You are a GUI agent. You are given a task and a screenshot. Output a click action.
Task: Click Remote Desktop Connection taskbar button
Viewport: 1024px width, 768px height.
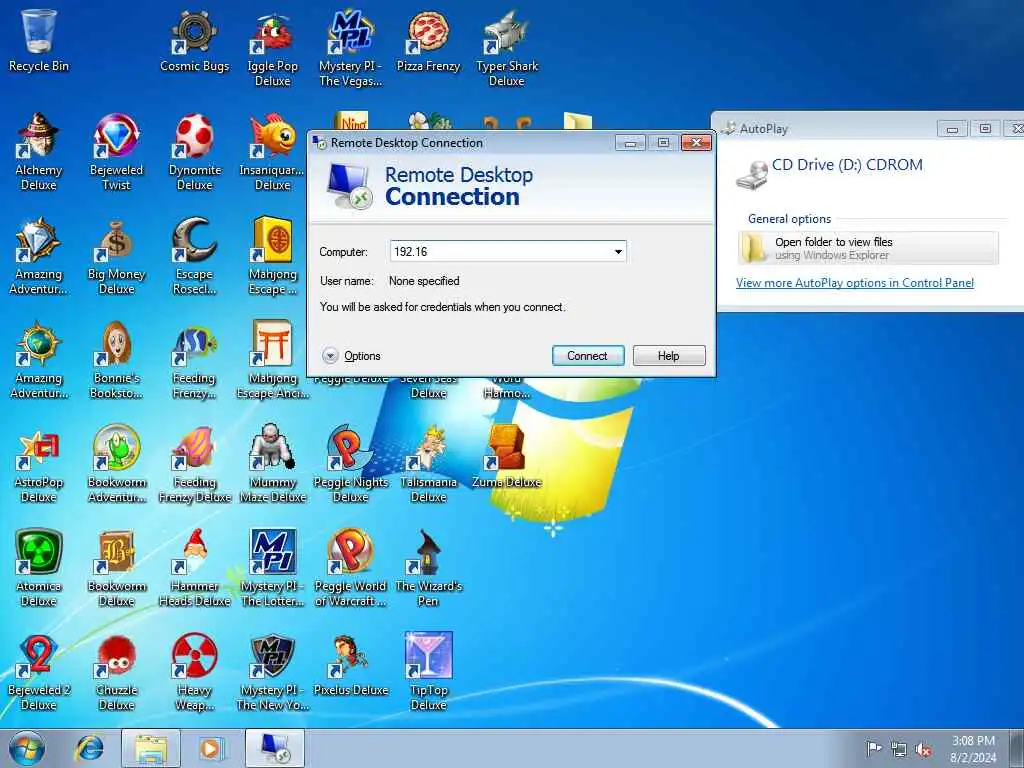(x=275, y=748)
